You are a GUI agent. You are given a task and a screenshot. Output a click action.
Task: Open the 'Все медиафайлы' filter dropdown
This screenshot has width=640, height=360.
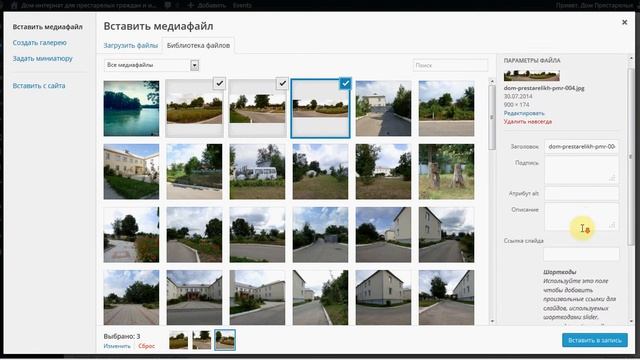[x=151, y=65]
